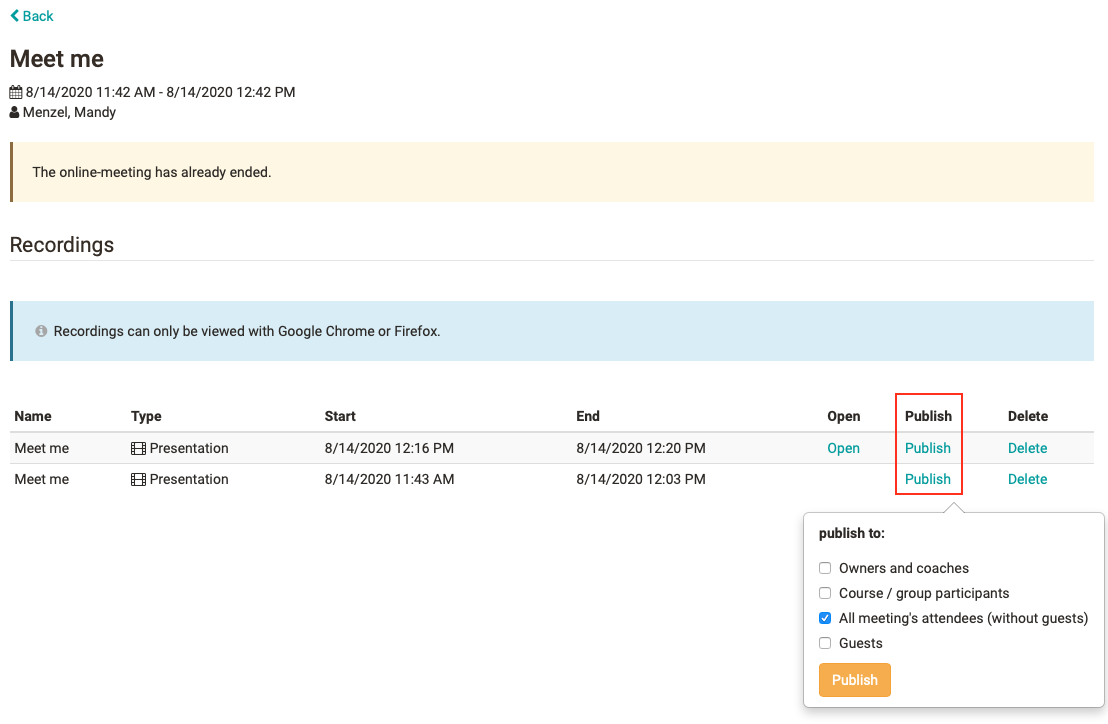Open the 12:16 PM recording
This screenshot has height=724, width=1108.
843,448
